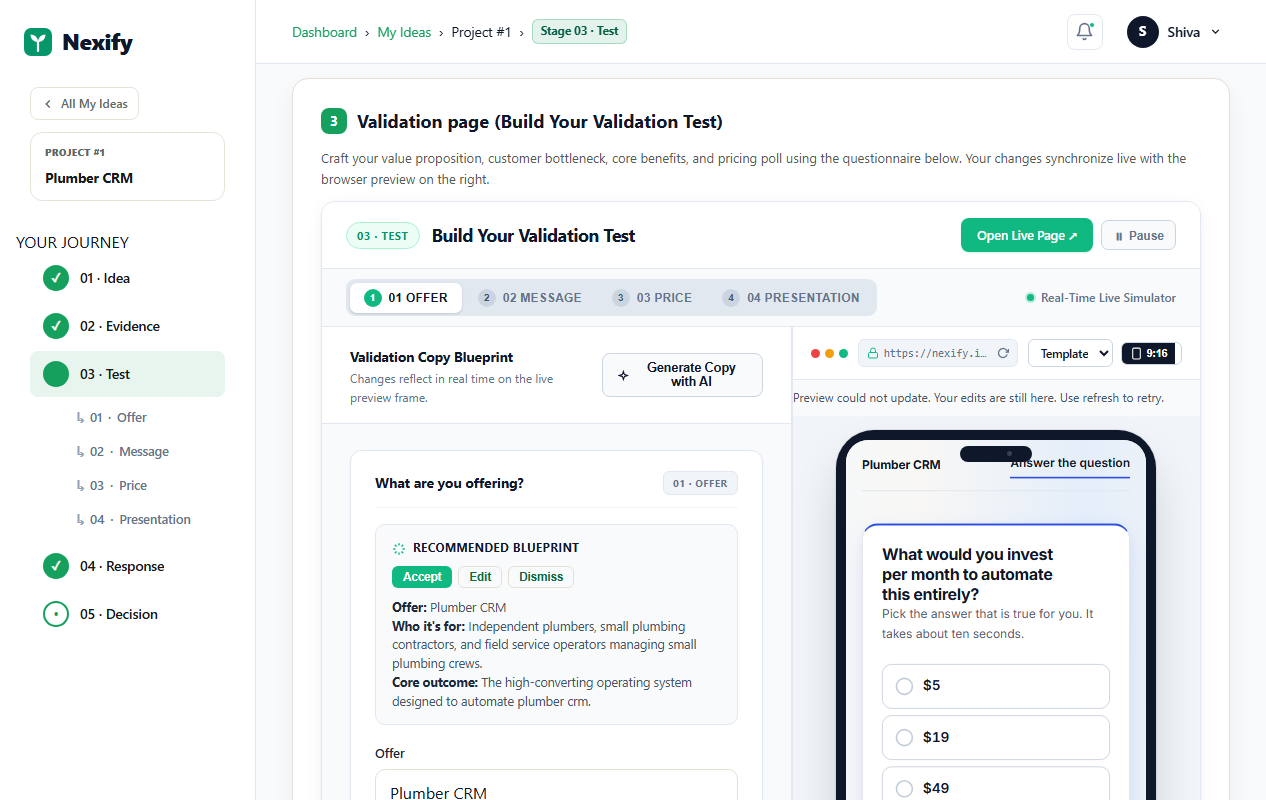Switch to the 03 PRICE tab
The image size is (1266, 800).
[652, 297]
